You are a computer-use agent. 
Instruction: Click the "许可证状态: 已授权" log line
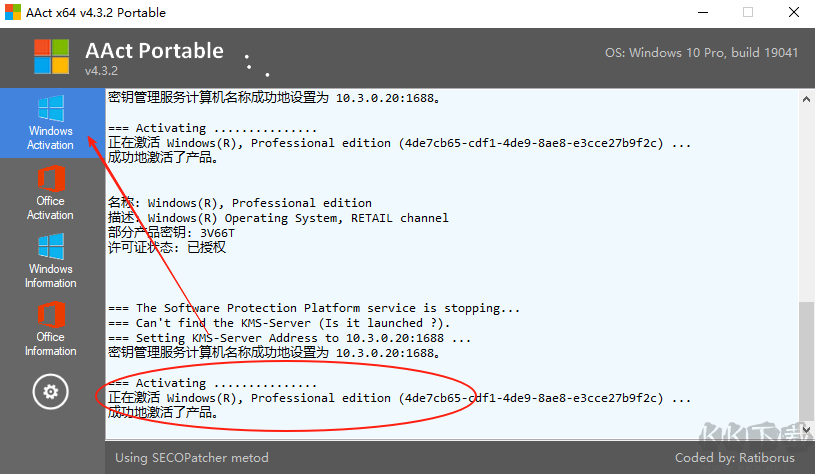[x=167, y=247]
